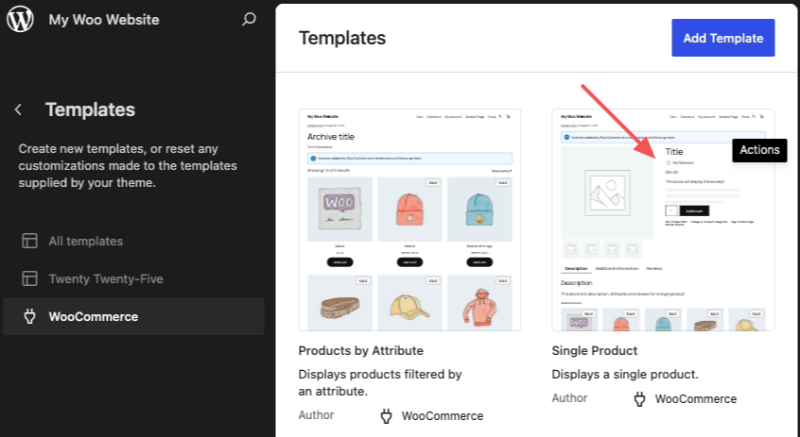This screenshot has width=800, height=437.
Task: Open the search magnifier icon
Action: [248, 19]
